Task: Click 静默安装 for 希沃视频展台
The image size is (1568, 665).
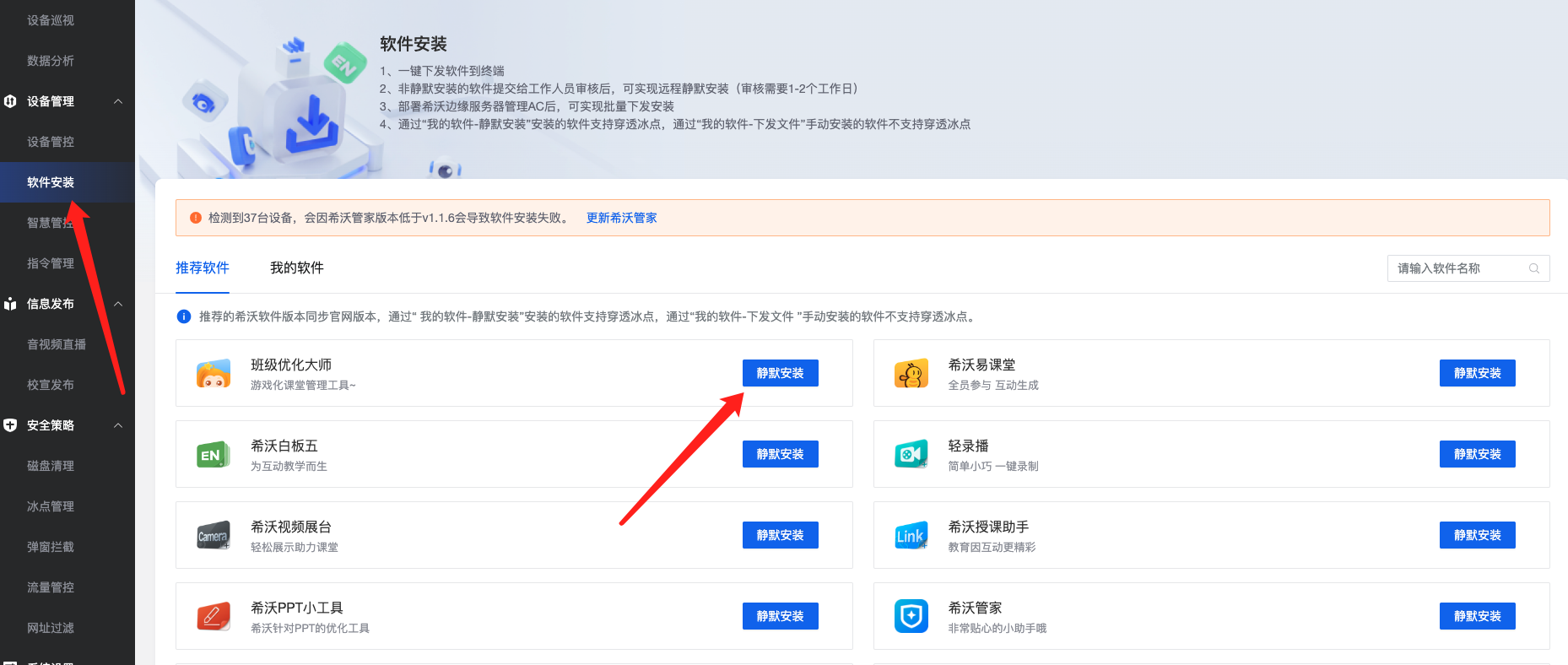Action: pos(781,535)
